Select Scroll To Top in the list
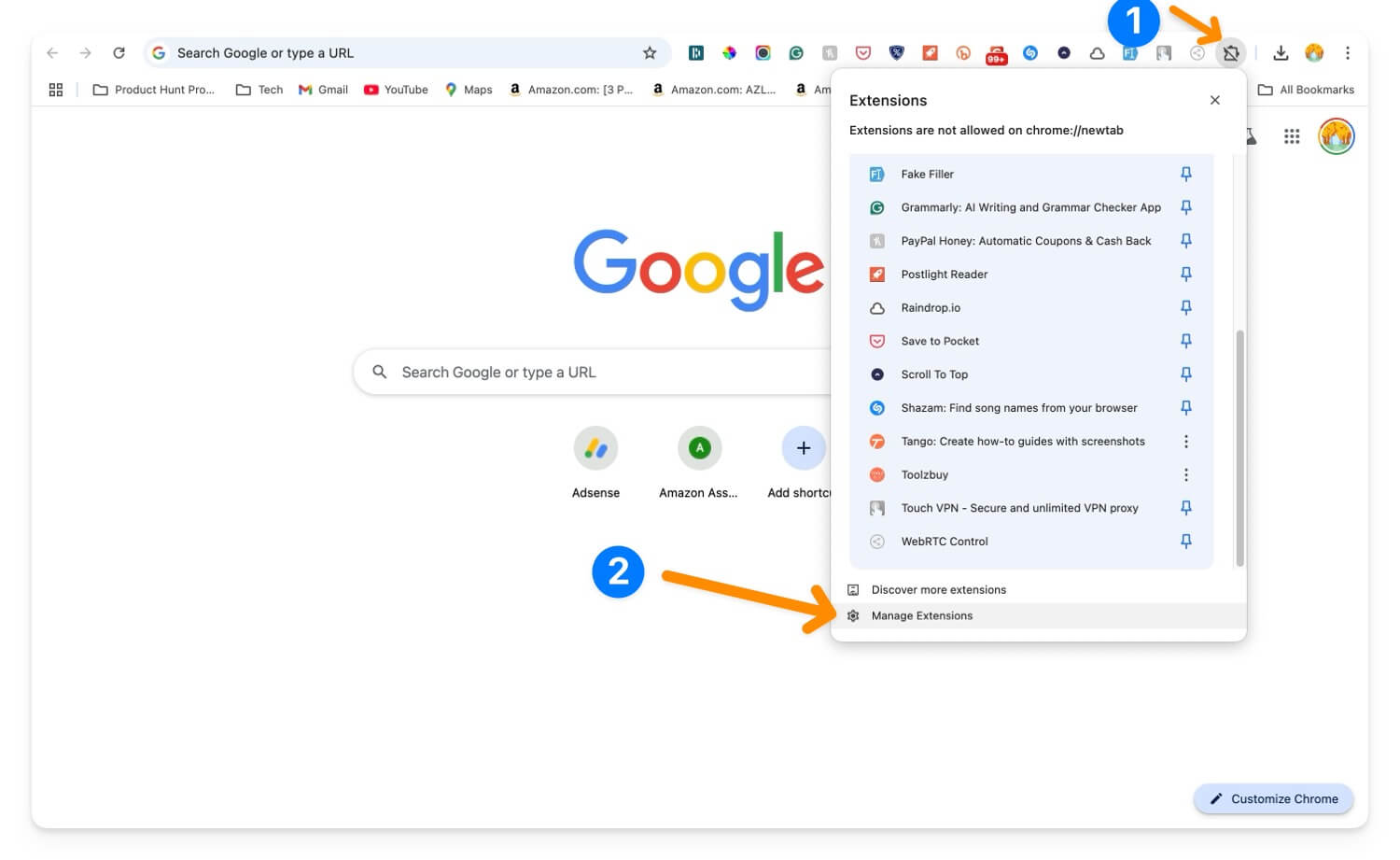1400x860 pixels. (x=1031, y=374)
